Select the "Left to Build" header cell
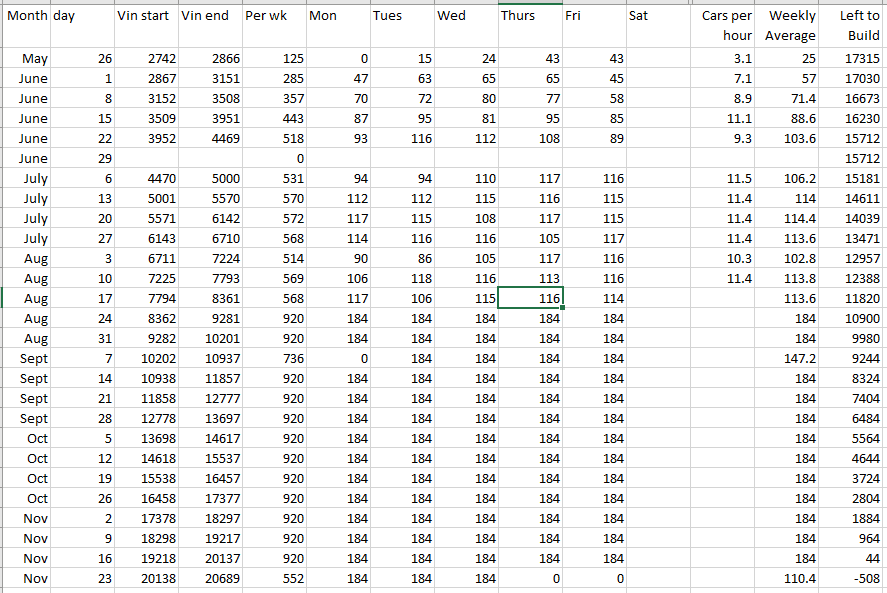This screenshot has width=887, height=593. [853, 26]
